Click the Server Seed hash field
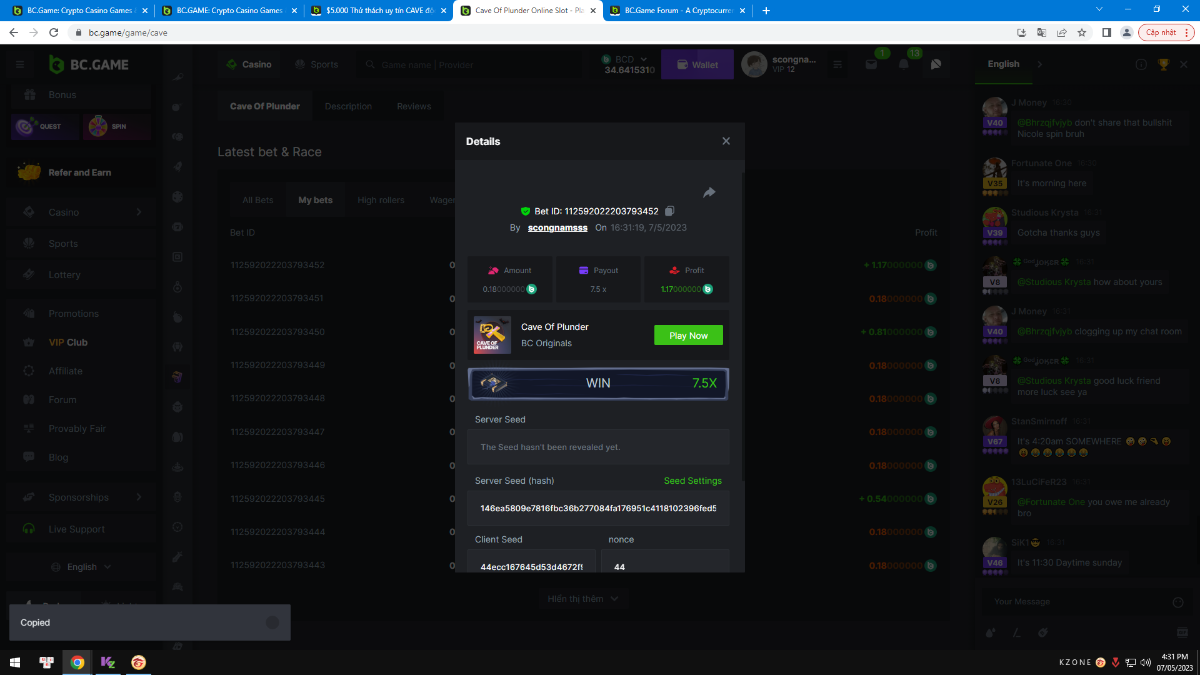Viewport: 1200px width, 675px height. coord(598,508)
